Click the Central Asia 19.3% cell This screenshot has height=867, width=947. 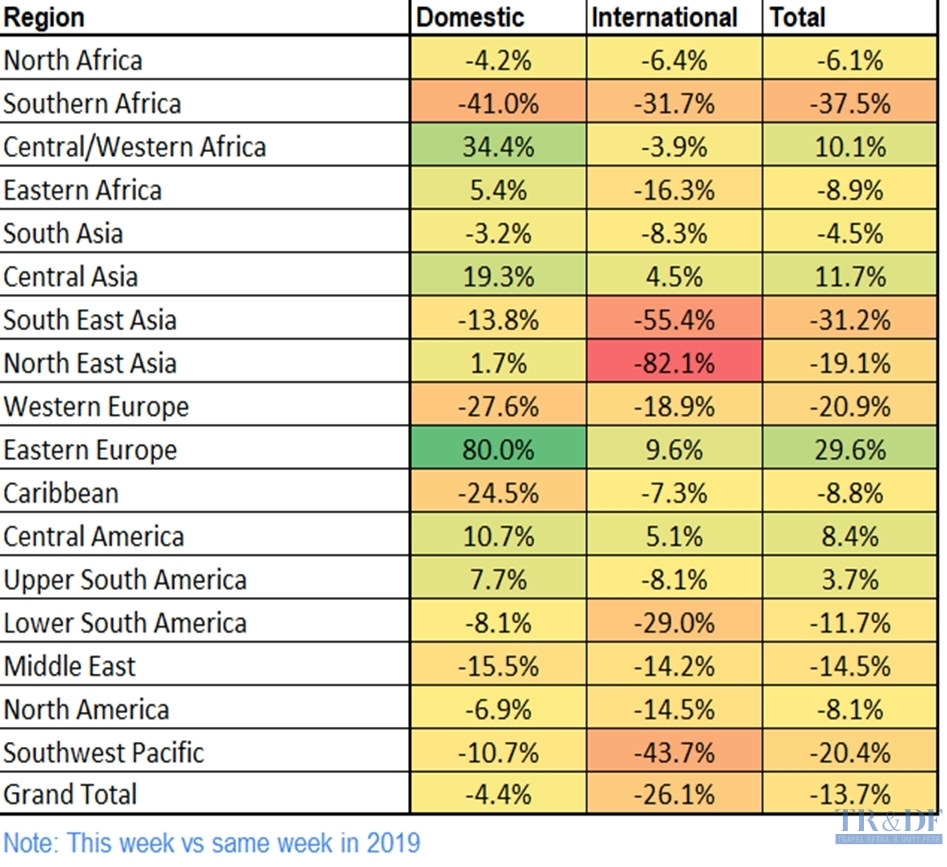tap(498, 277)
